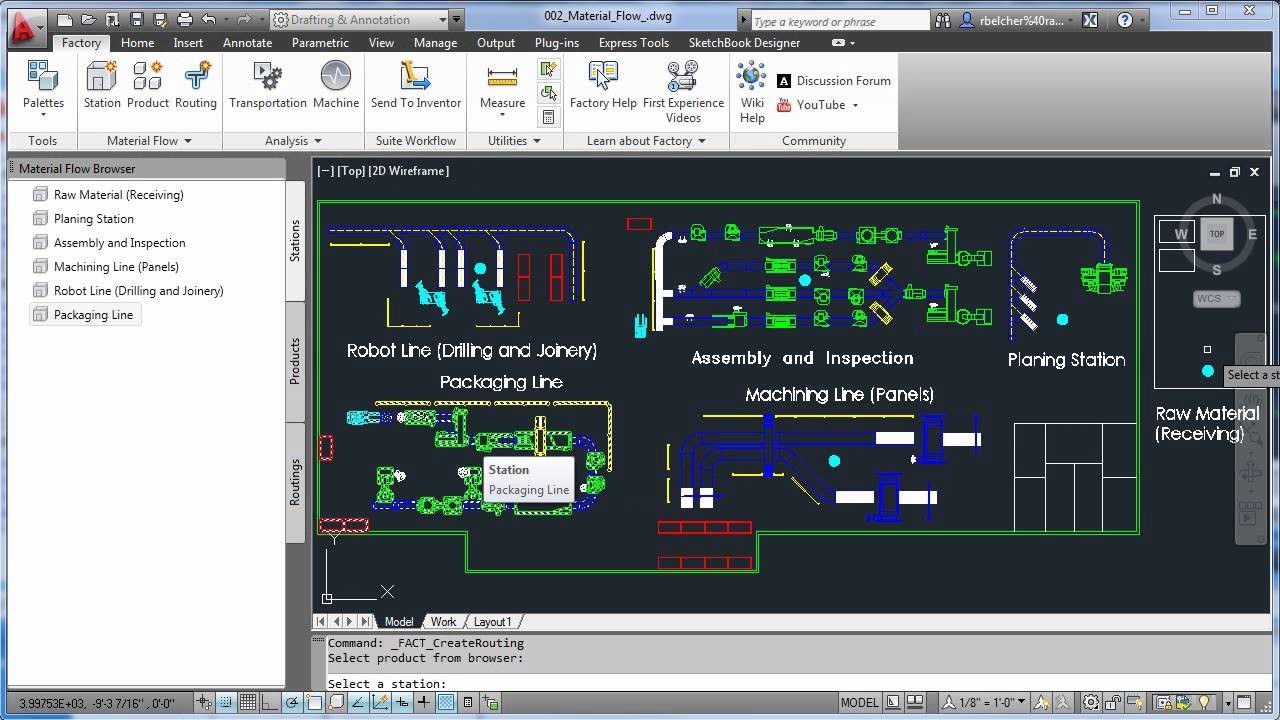Viewport: 1280px width, 720px height.
Task: Switch to the Parametric ribbon tab
Action: [x=320, y=42]
